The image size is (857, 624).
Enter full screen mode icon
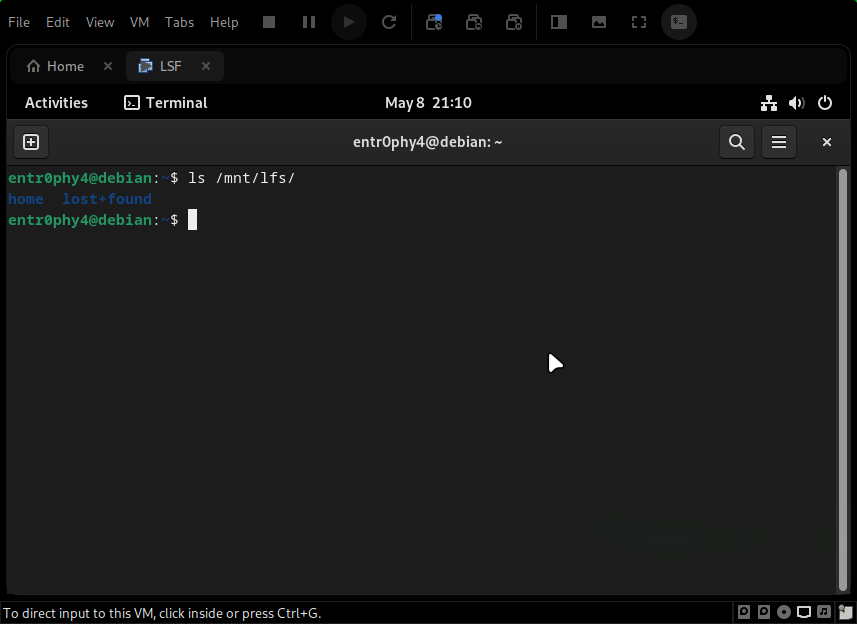(639, 22)
